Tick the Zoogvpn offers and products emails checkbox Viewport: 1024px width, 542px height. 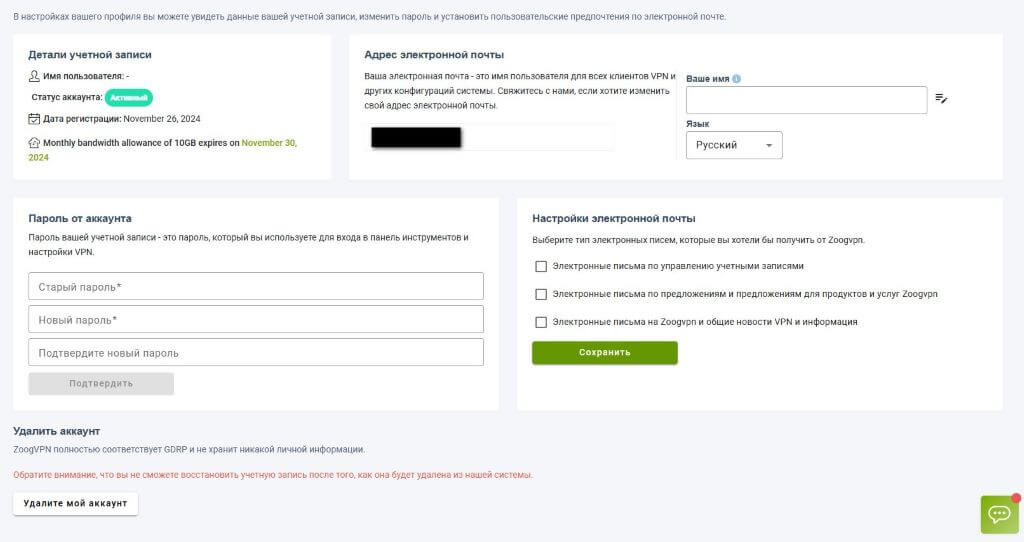tap(541, 295)
